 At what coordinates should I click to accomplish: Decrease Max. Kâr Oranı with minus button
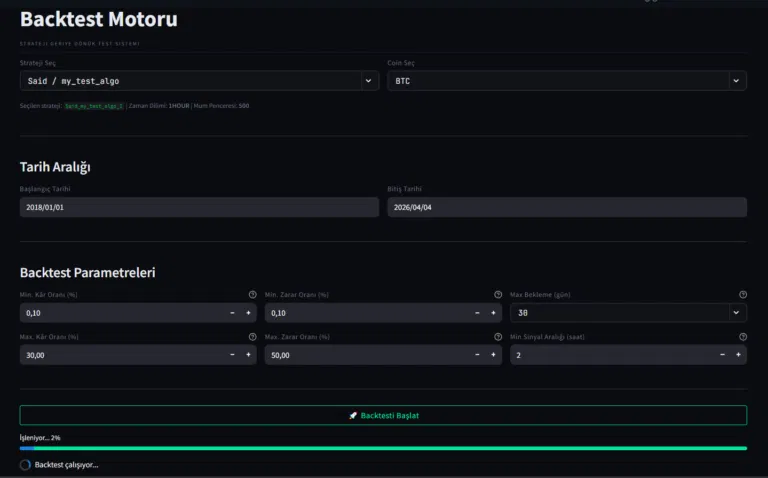(x=232, y=355)
